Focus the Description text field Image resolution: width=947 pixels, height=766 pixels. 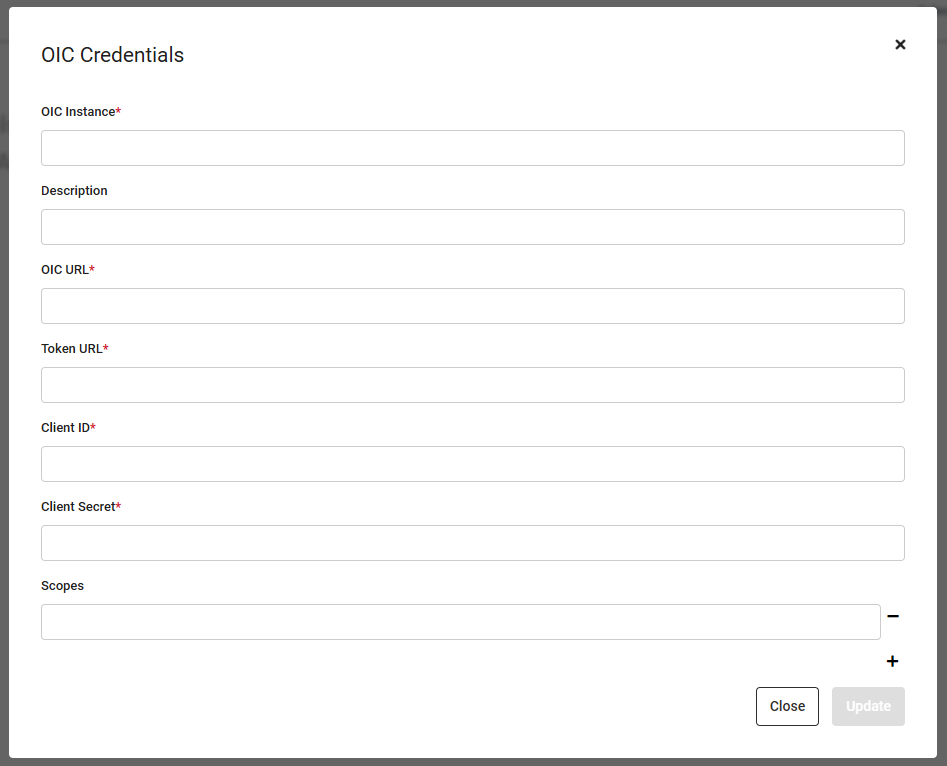pos(473,227)
